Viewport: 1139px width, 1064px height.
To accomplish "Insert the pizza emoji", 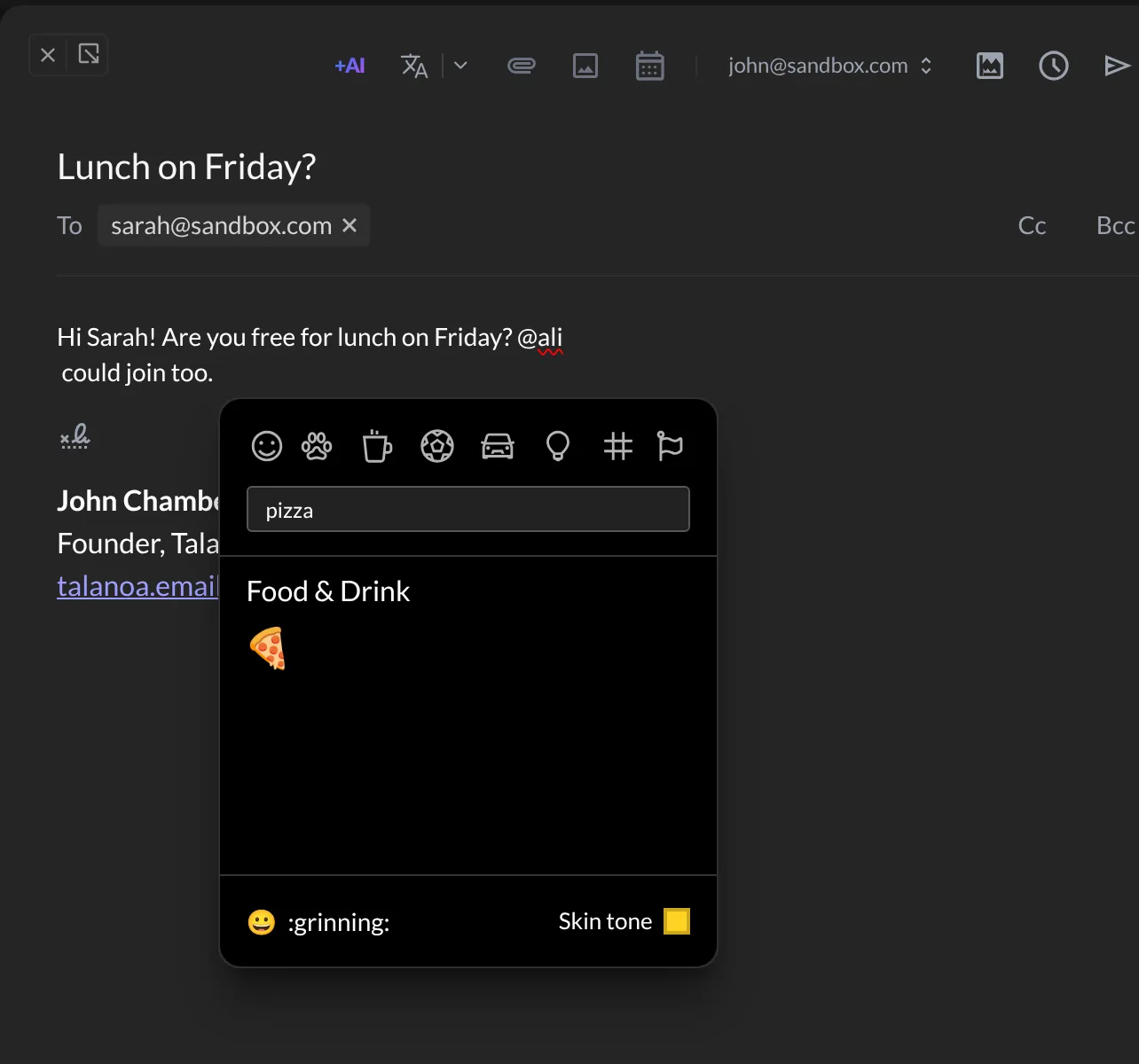I will pyautogui.click(x=268, y=648).
